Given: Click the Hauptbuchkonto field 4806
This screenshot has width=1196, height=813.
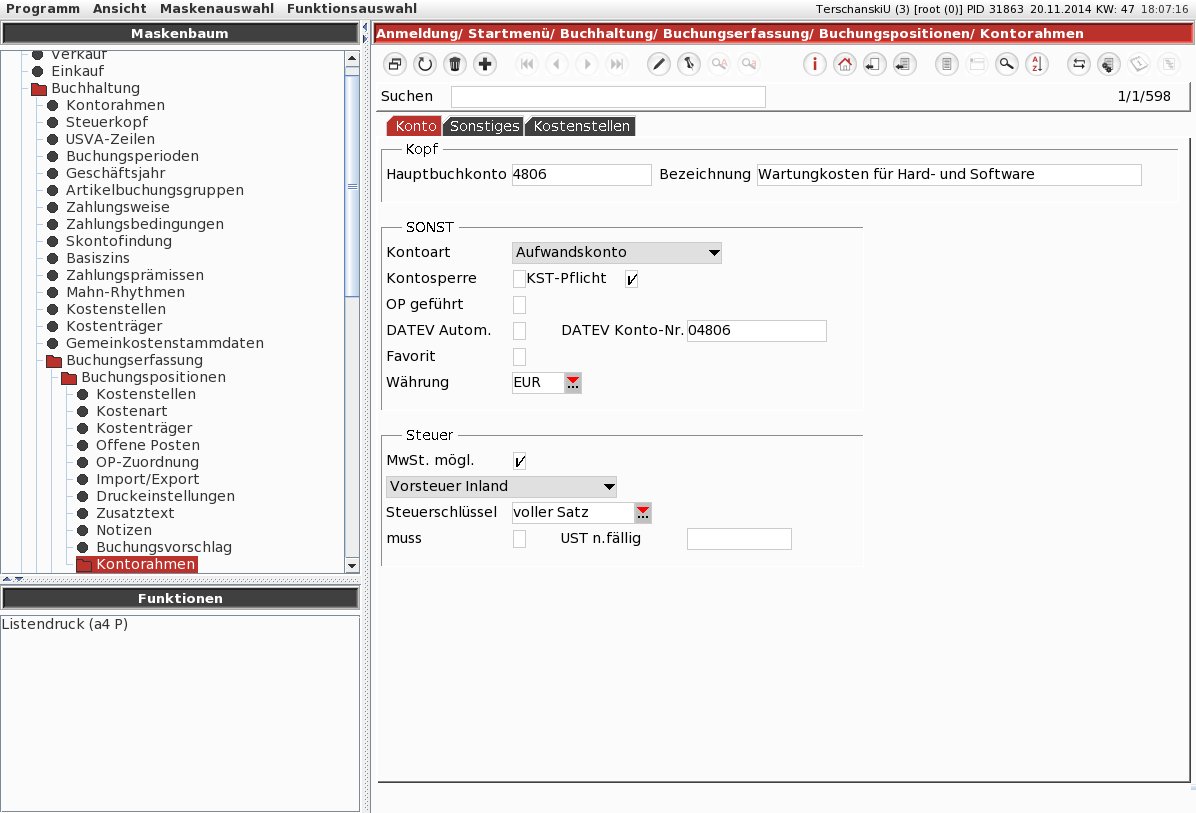Looking at the screenshot, I should [x=581, y=175].
